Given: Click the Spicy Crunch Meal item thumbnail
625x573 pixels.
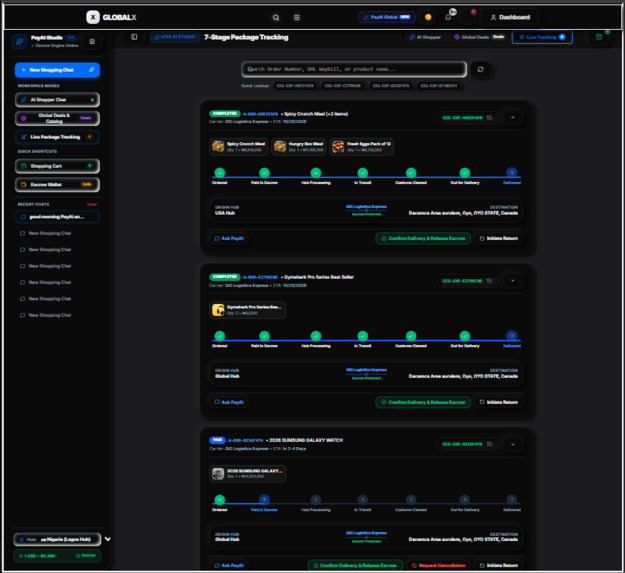Looking at the screenshot, I should click(x=218, y=147).
